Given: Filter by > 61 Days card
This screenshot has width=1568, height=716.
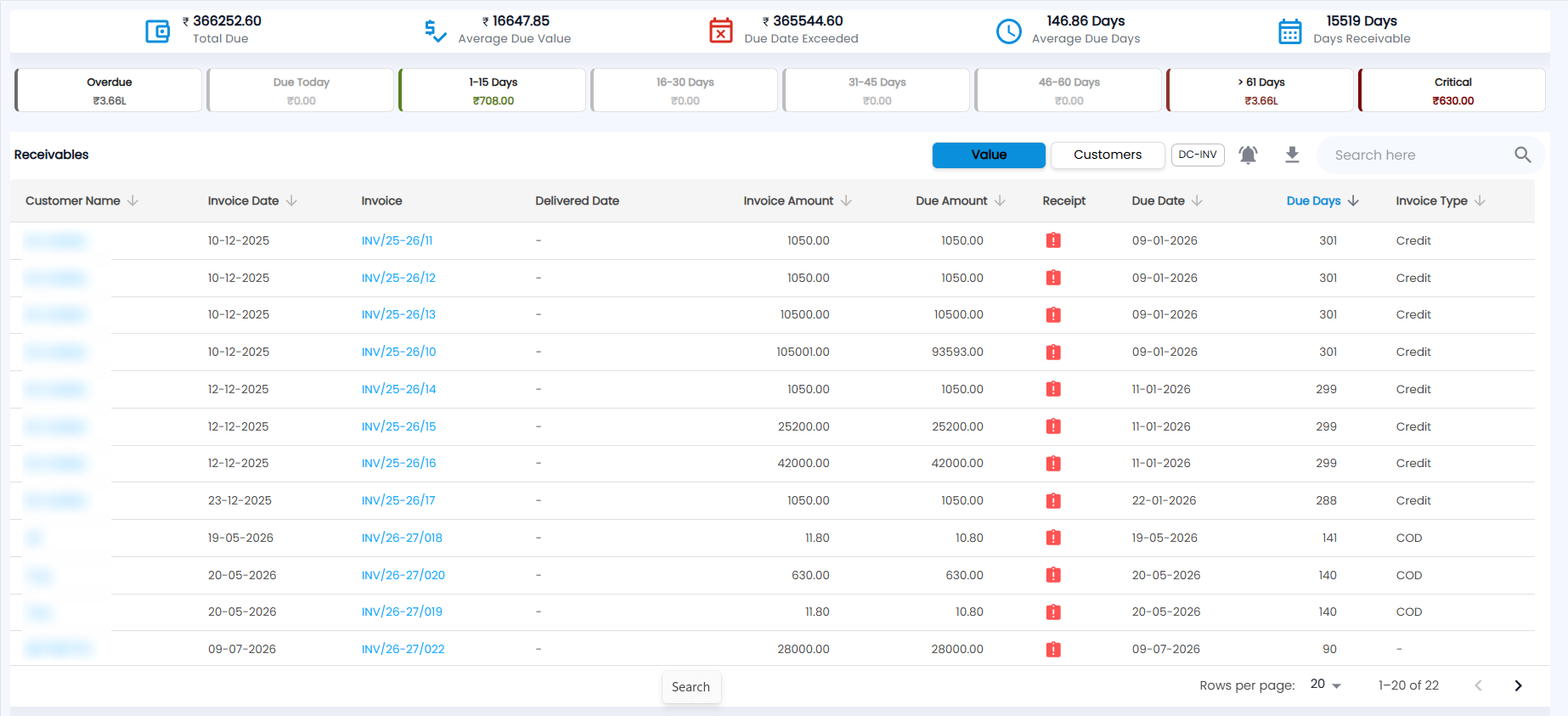Looking at the screenshot, I should pos(1261,90).
